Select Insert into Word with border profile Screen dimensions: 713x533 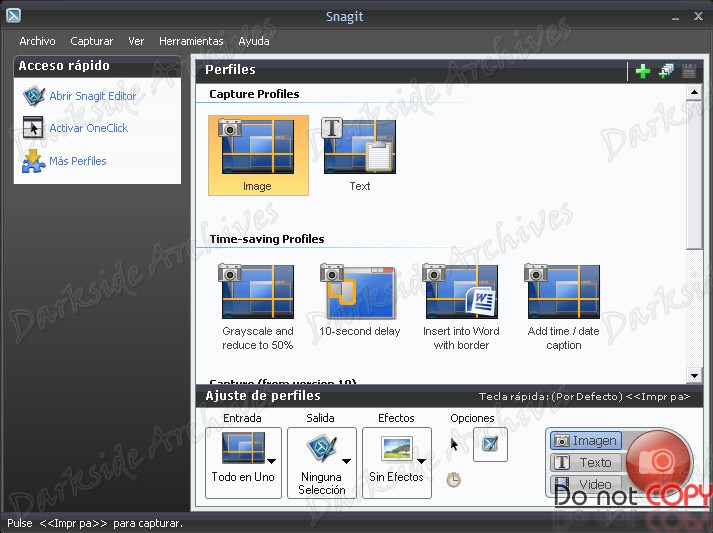[461, 307]
